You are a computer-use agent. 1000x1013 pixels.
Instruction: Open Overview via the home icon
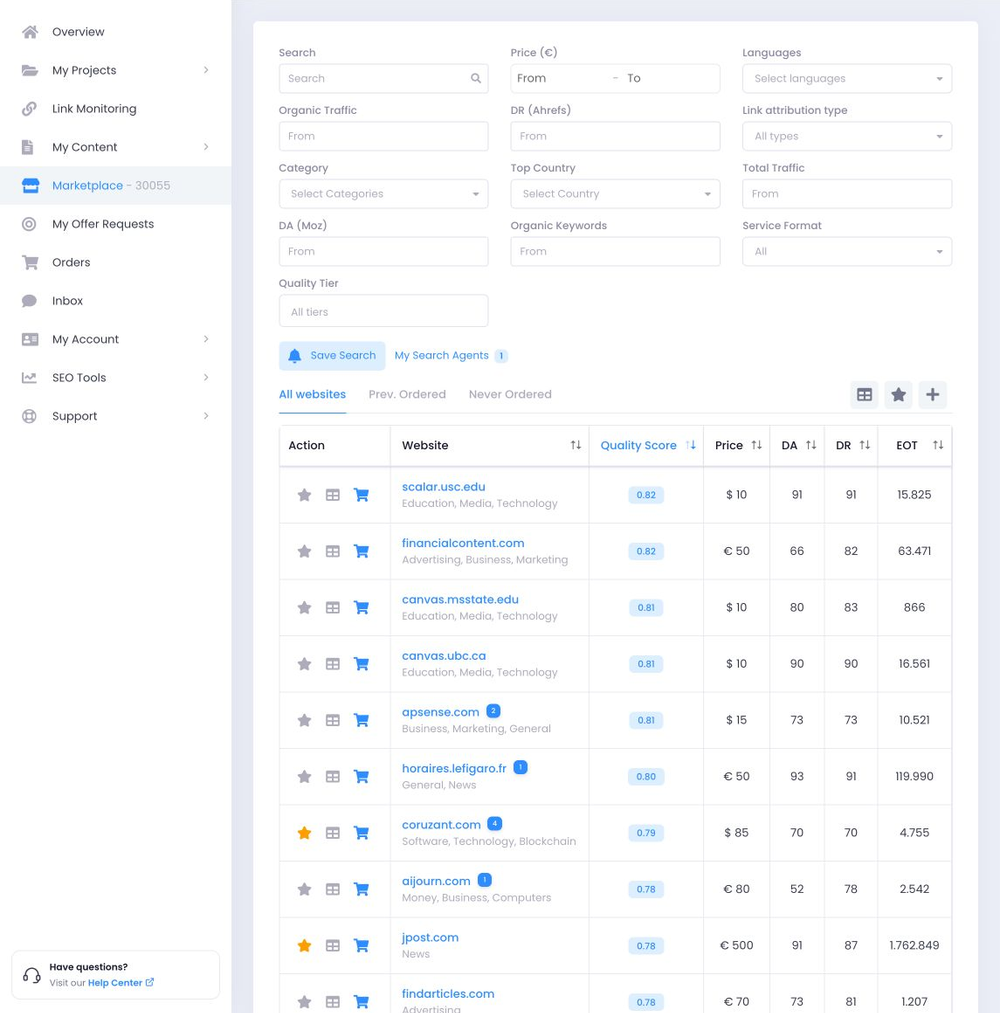tap(30, 32)
